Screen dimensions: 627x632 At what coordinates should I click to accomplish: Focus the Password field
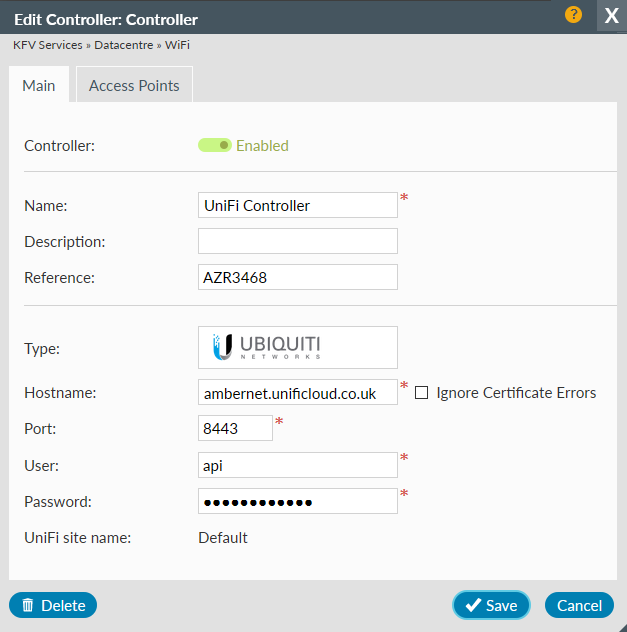tap(298, 501)
